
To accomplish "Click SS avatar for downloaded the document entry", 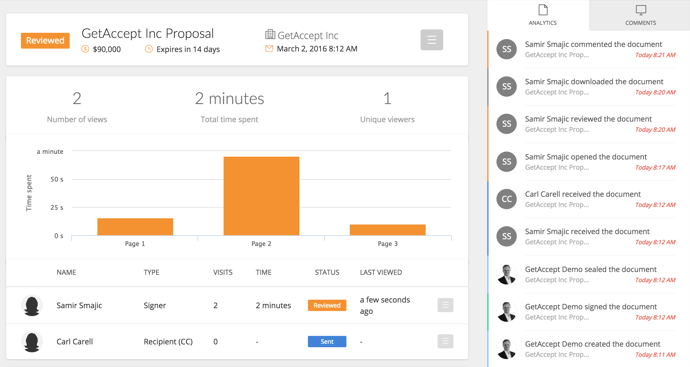I will coord(506,87).
